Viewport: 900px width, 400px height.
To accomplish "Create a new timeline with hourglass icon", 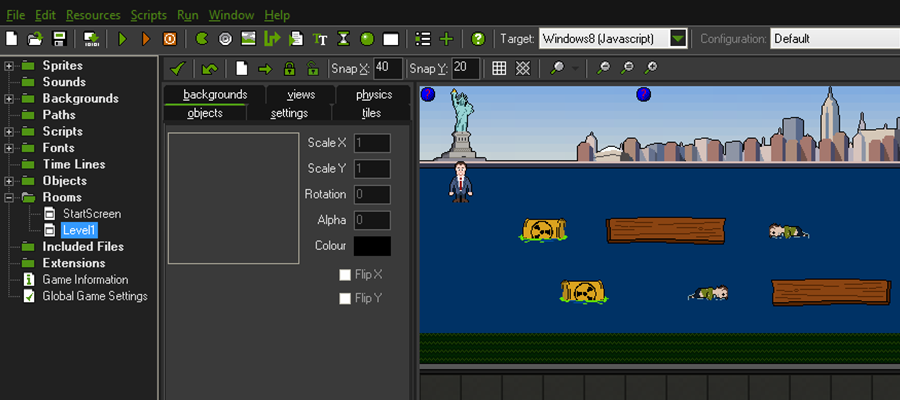I will click(x=343, y=39).
